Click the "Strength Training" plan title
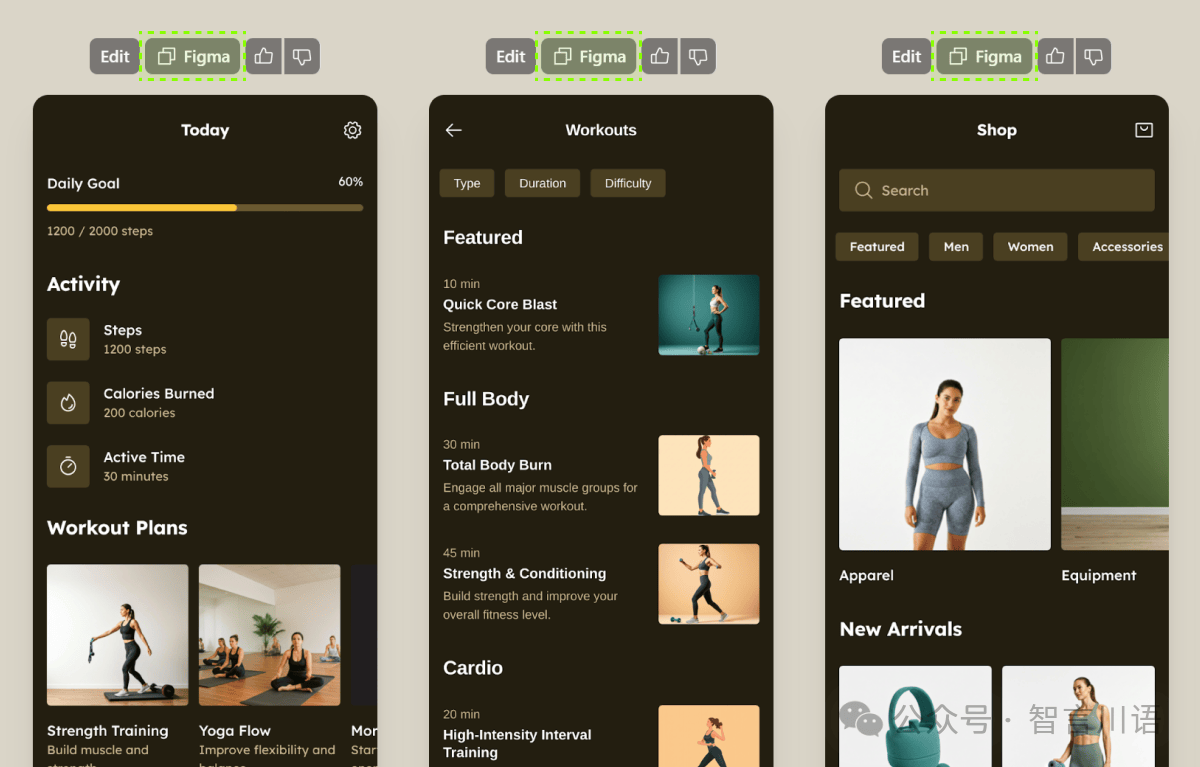Viewport: 1200px width, 767px height. coord(108,731)
